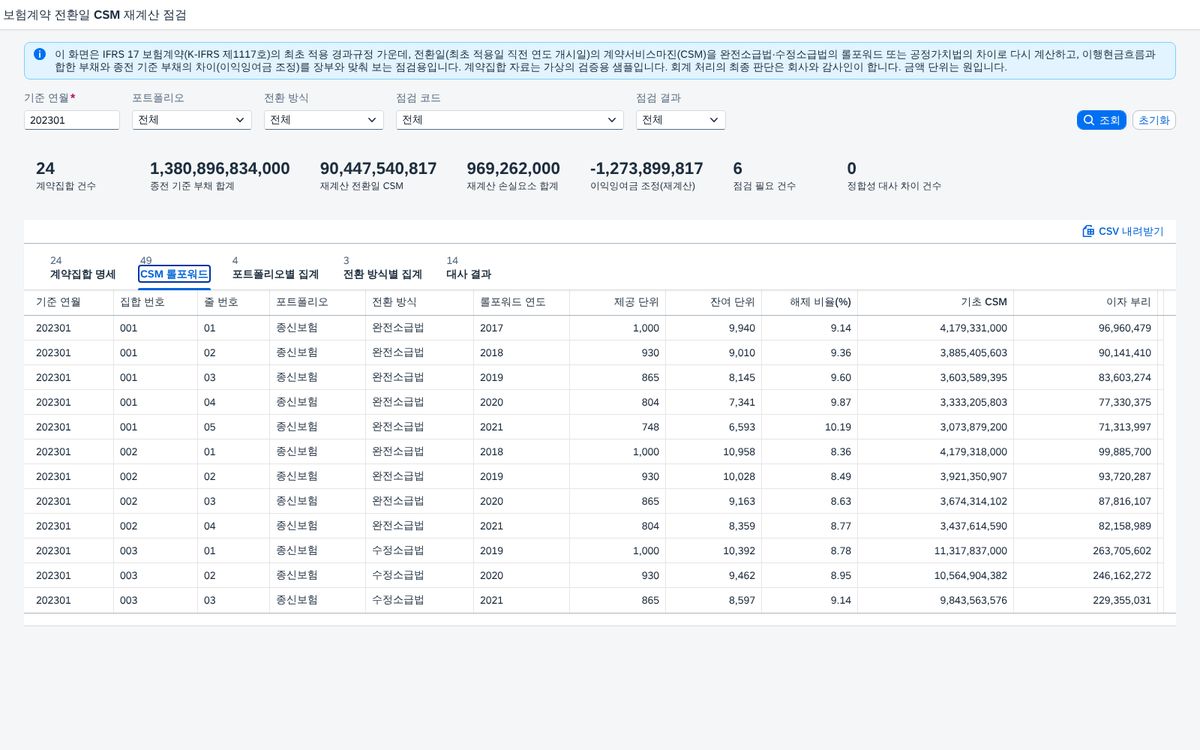Click the KPI value 1,380,896,834,000

click(220, 168)
